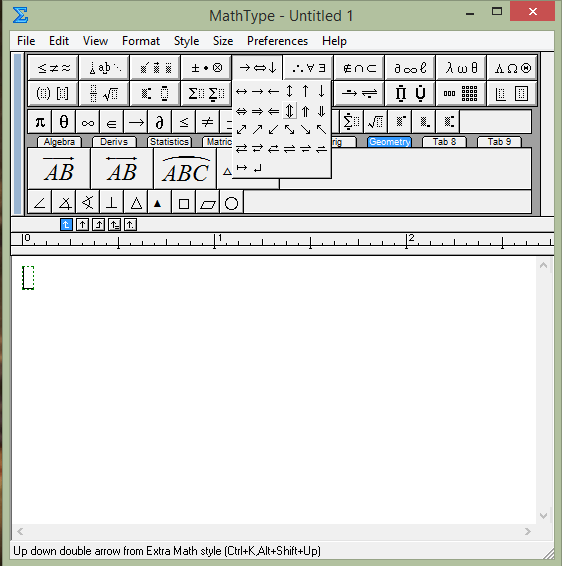Open the spaces and ellipses palette
This screenshot has width=562, height=566.
pyautogui.click(x=104, y=68)
